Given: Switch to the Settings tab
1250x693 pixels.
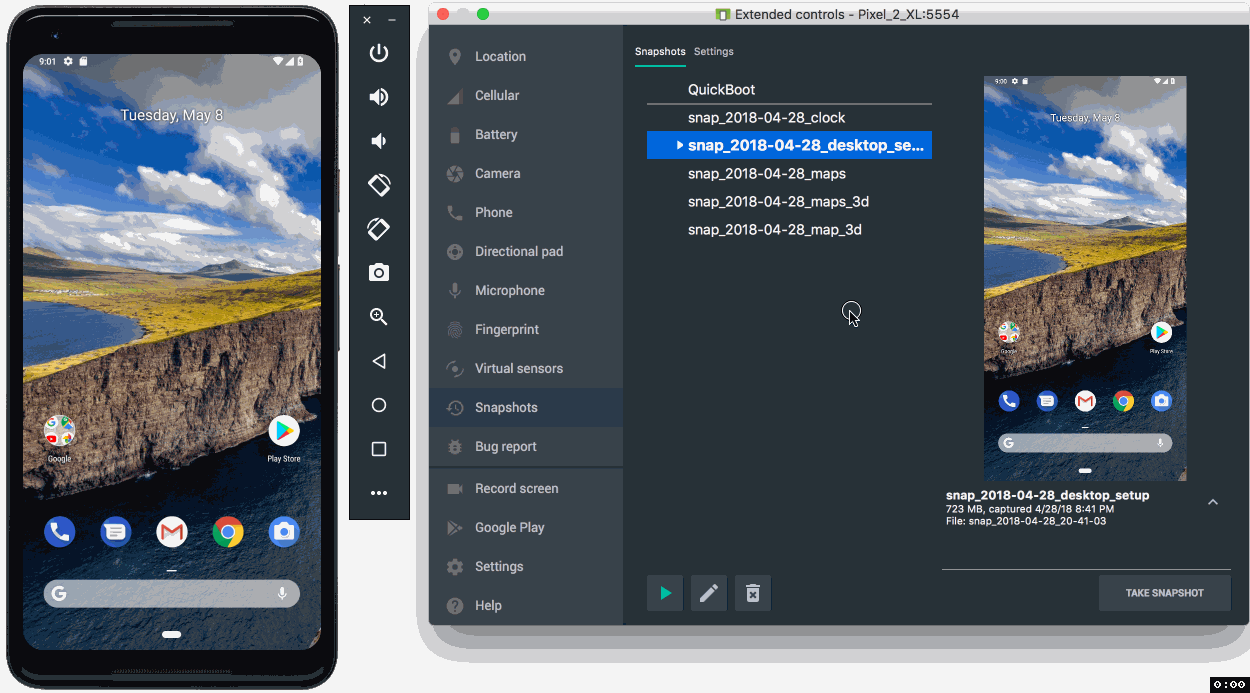Looking at the screenshot, I should [714, 52].
